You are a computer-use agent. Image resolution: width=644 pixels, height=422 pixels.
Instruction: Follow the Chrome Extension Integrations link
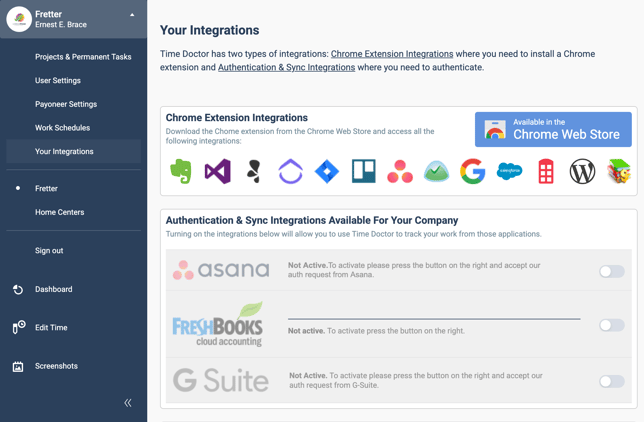(392, 54)
